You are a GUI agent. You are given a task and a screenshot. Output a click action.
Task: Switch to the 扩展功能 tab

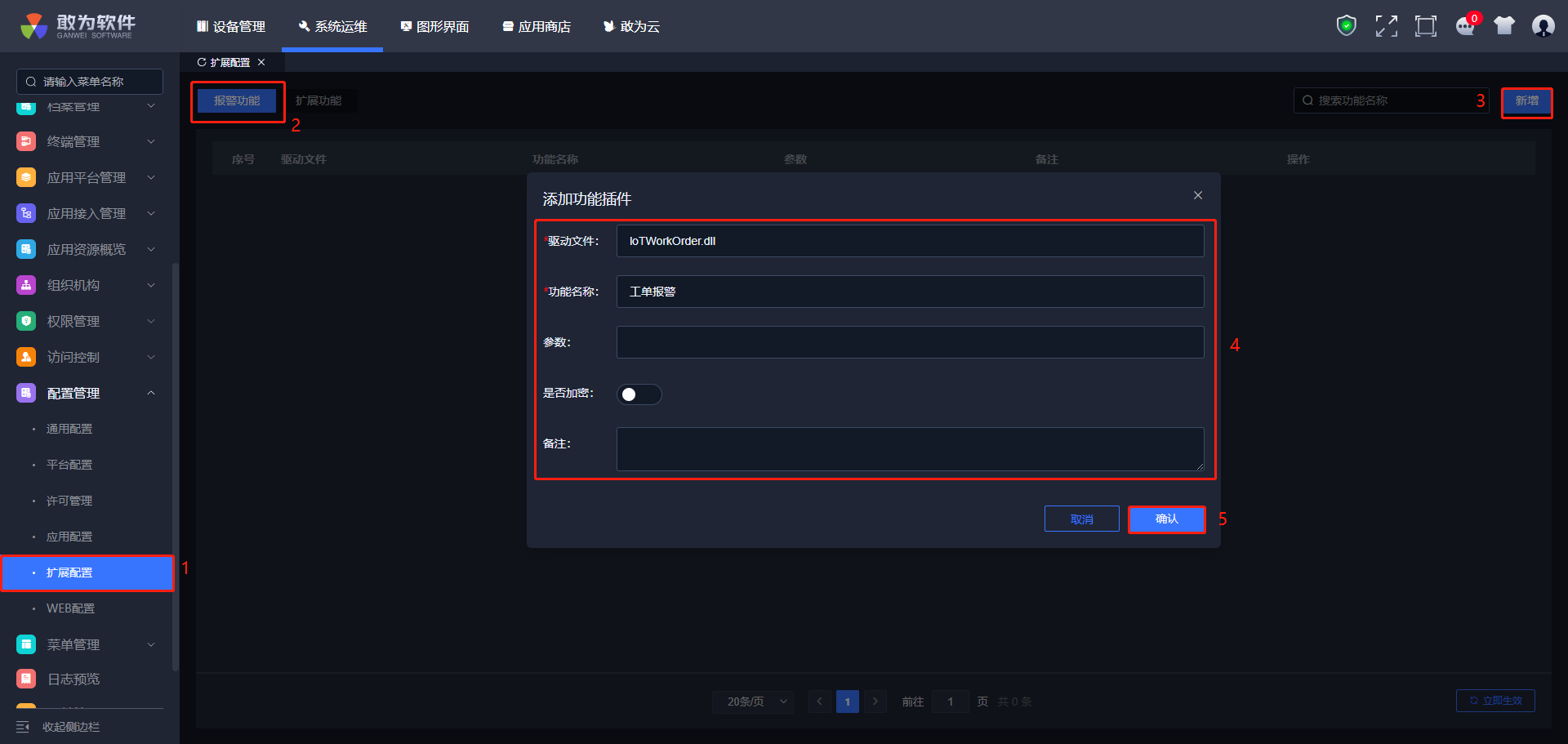(318, 100)
